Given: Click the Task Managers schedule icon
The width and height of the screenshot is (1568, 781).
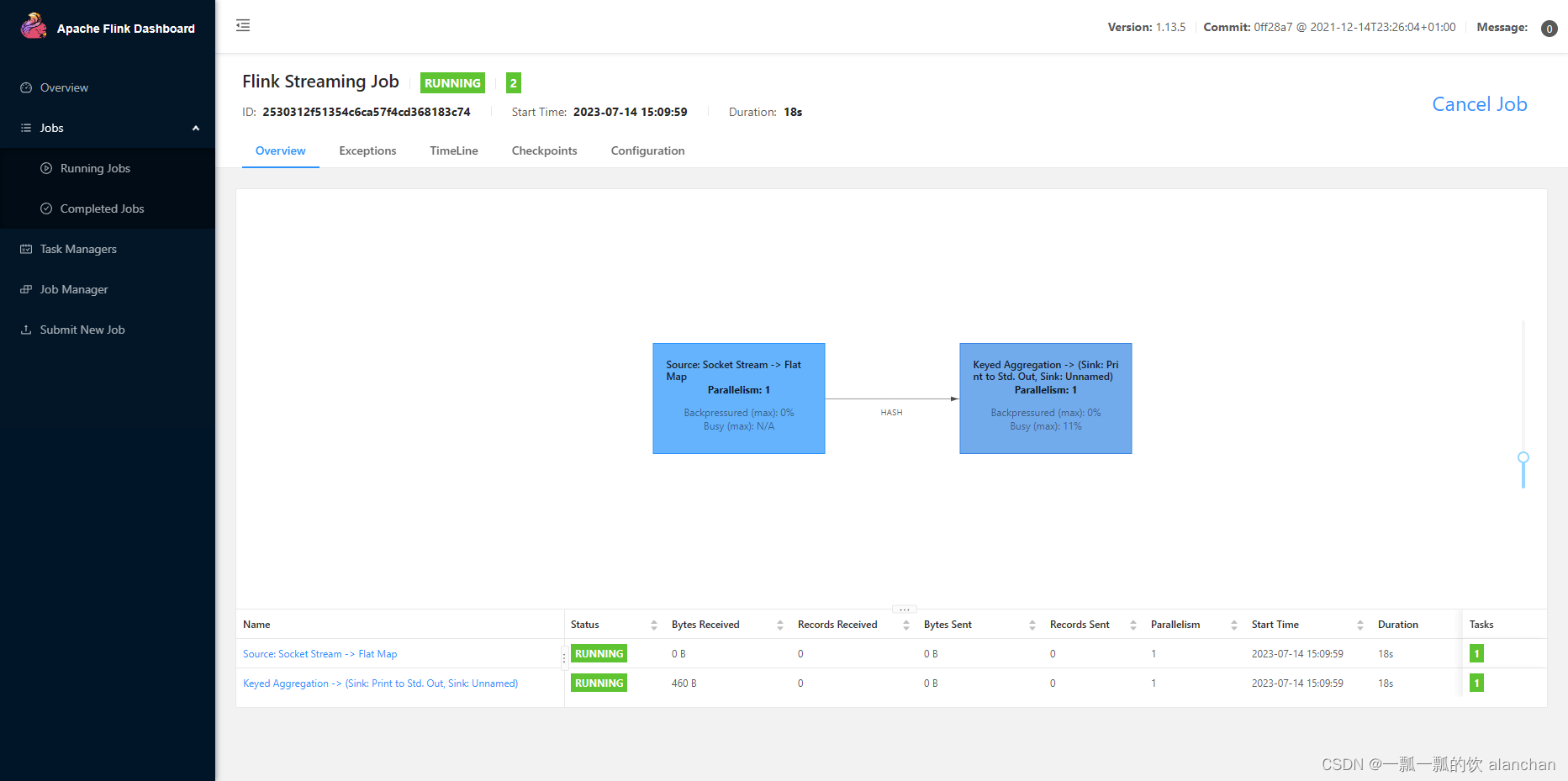Looking at the screenshot, I should [26, 249].
